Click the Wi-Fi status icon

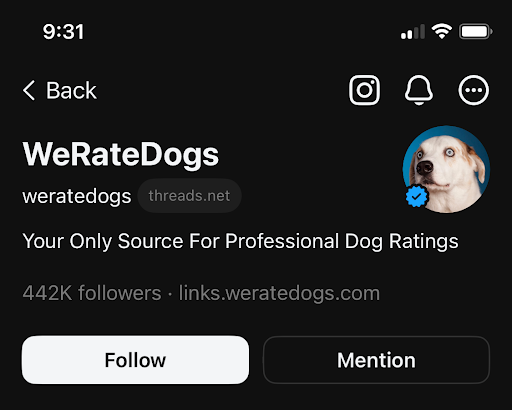point(442,32)
